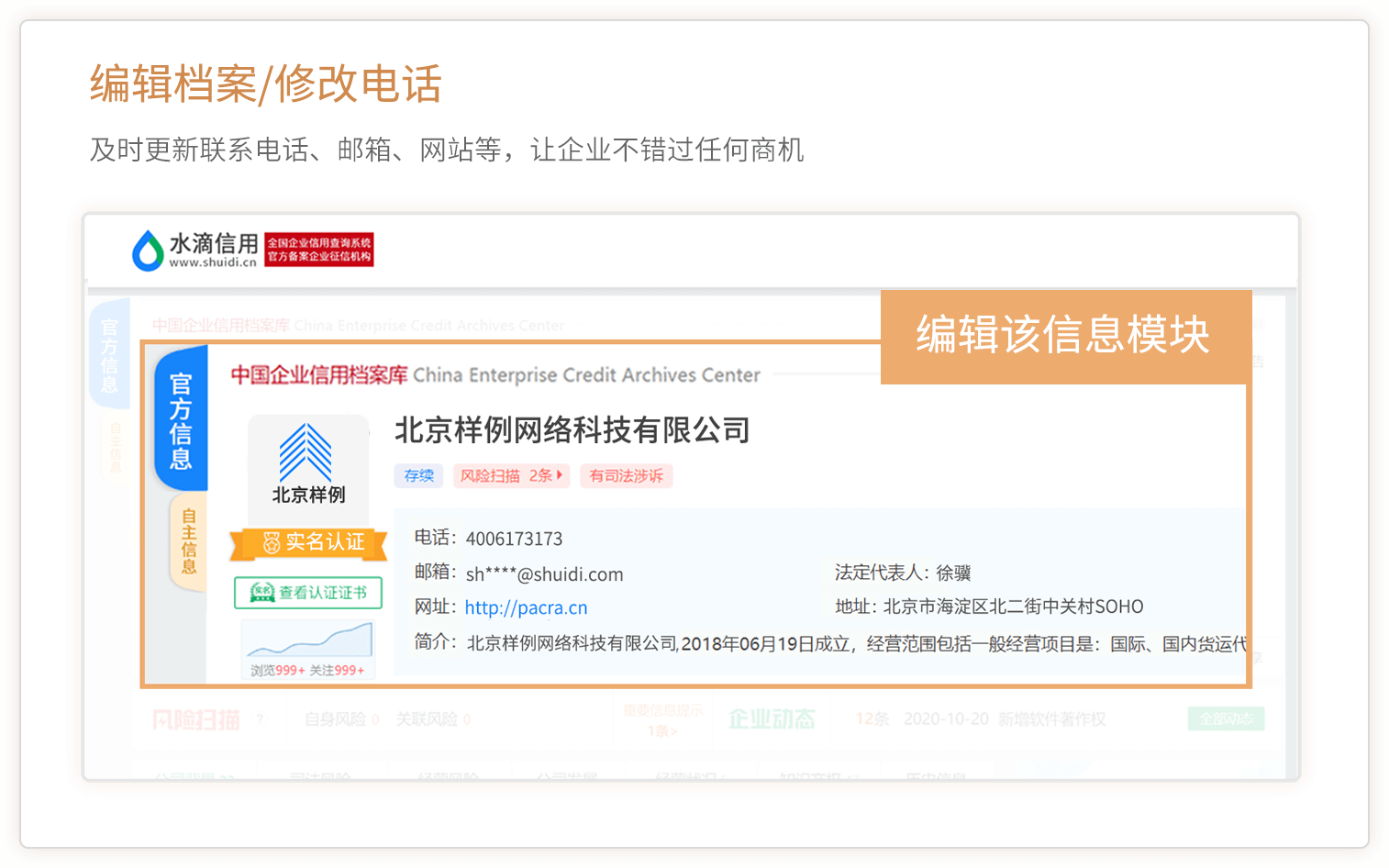Screen dimensions: 1389x868
Task: Click certificate icon in 查看认证书 button
Action: click(262, 593)
